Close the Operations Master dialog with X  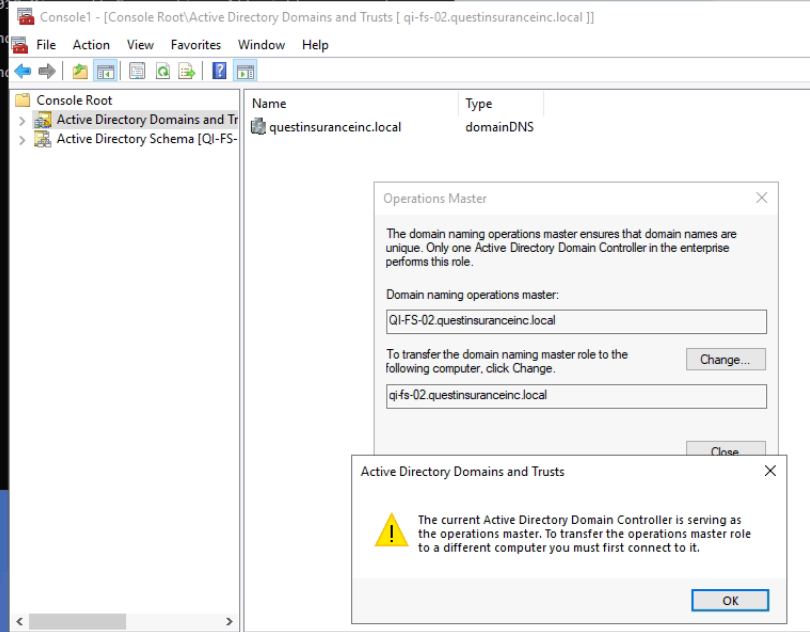point(761,198)
